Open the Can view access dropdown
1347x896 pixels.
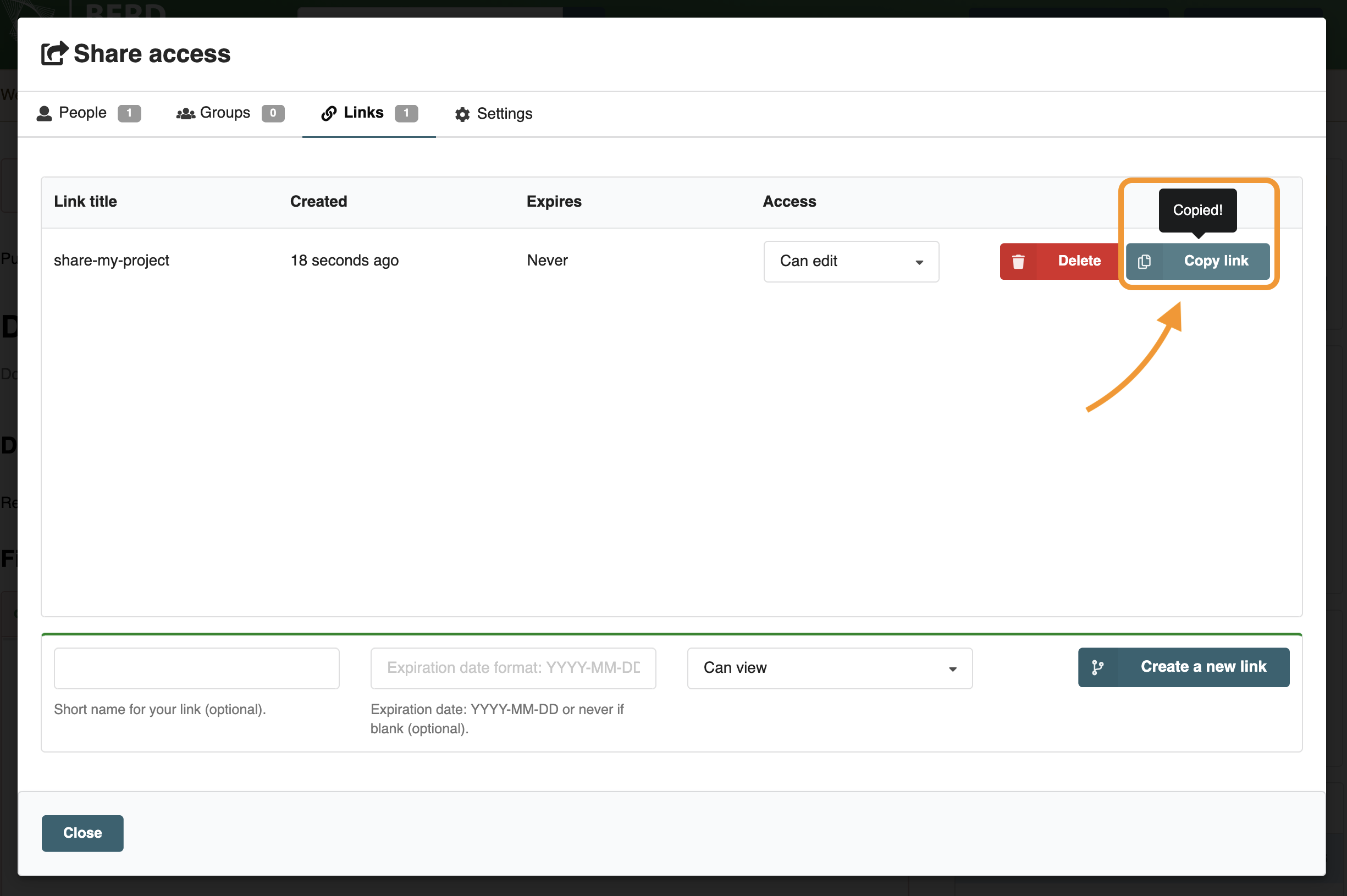[x=829, y=668]
